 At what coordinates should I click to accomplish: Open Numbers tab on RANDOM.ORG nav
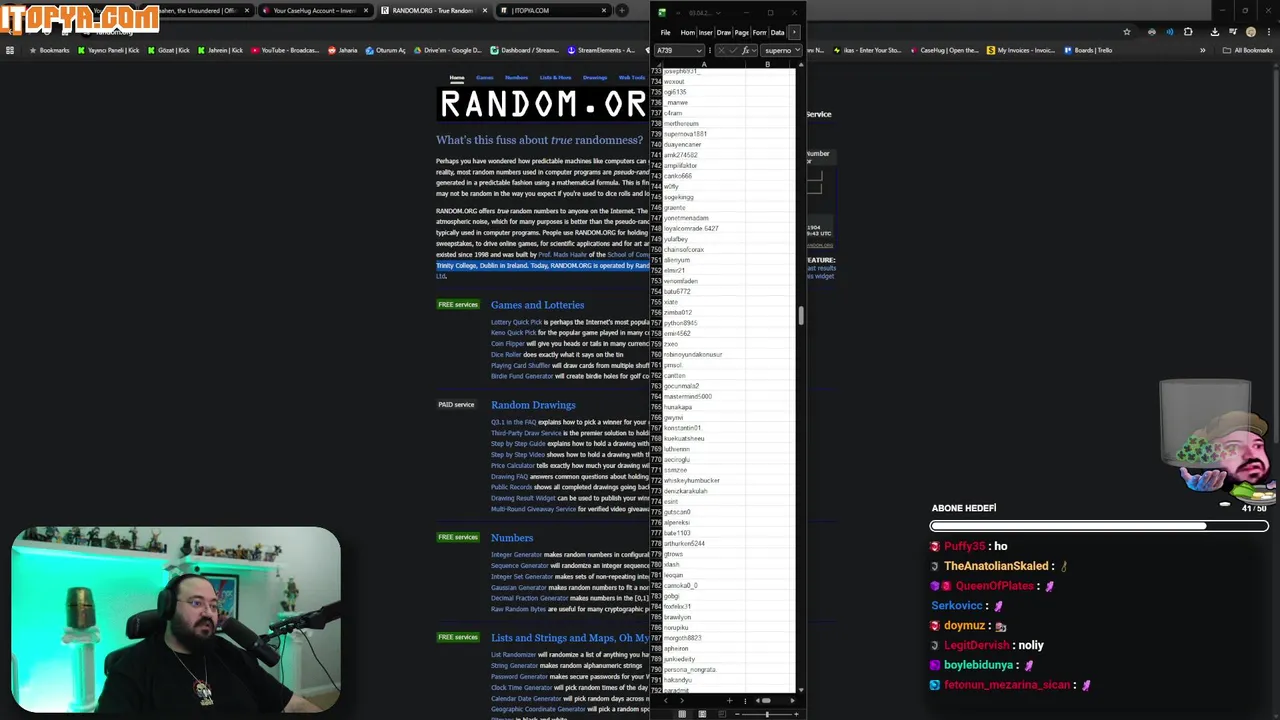tap(516, 77)
